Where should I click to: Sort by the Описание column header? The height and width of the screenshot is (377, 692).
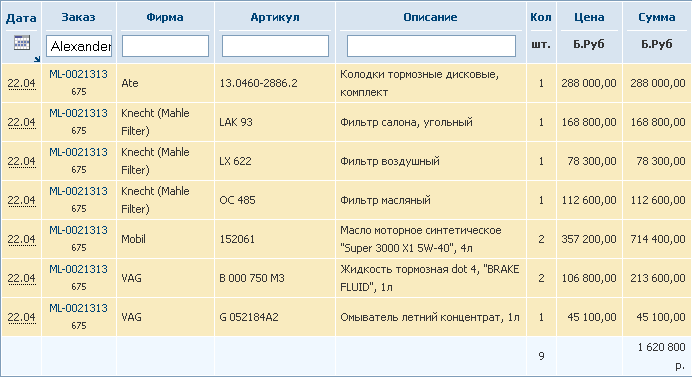pyautogui.click(x=430, y=17)
